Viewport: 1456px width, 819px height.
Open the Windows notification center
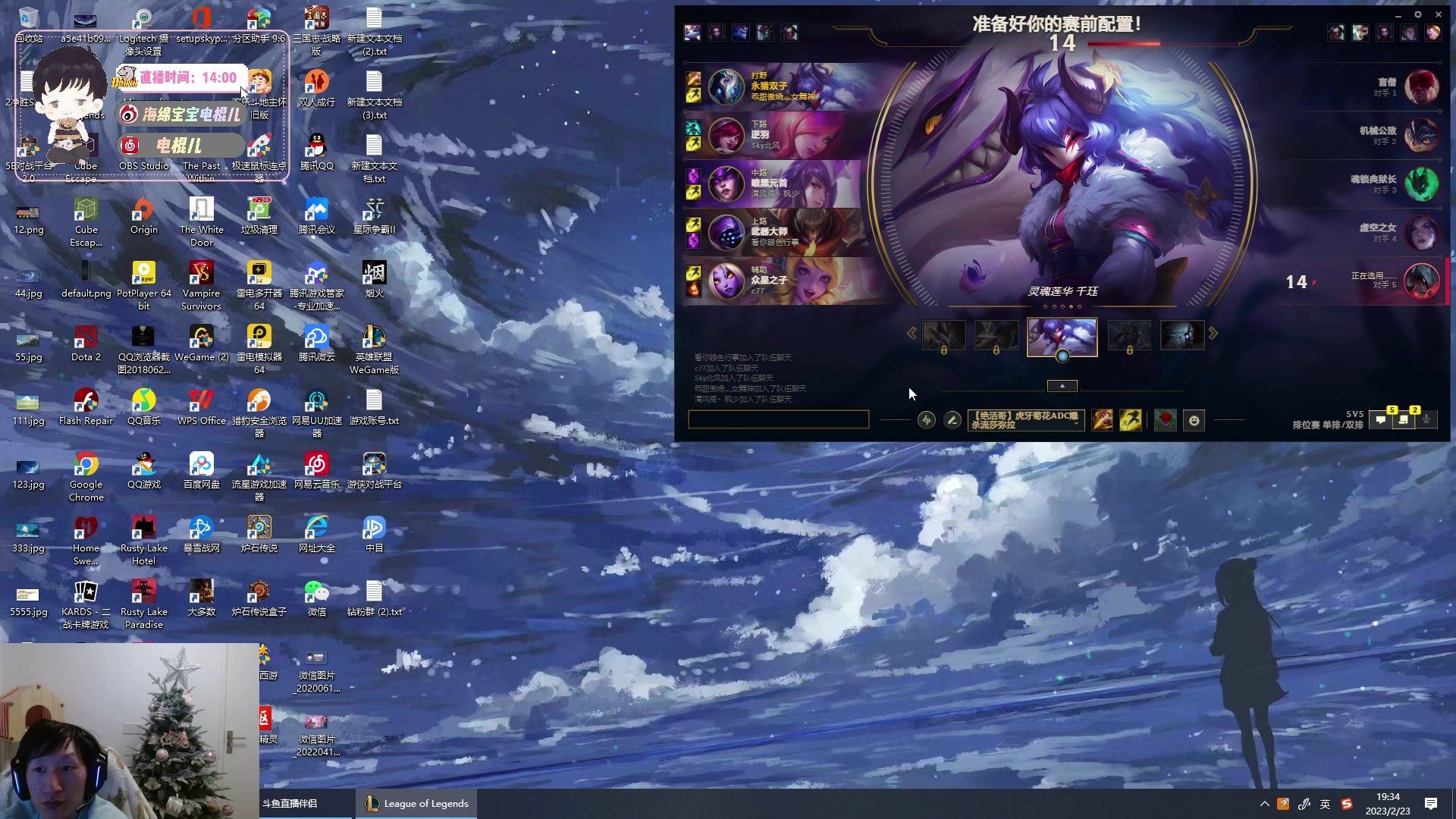pos(1431,804)
